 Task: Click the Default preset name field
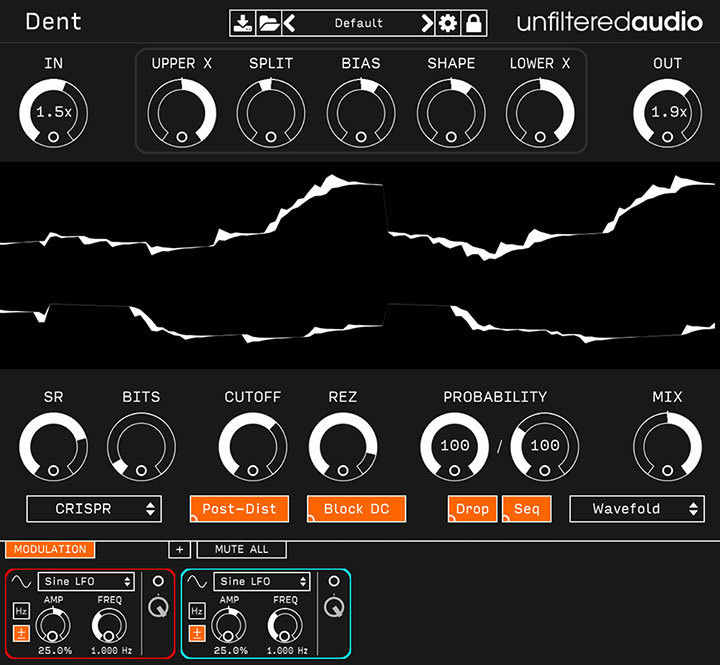(358, 23)
